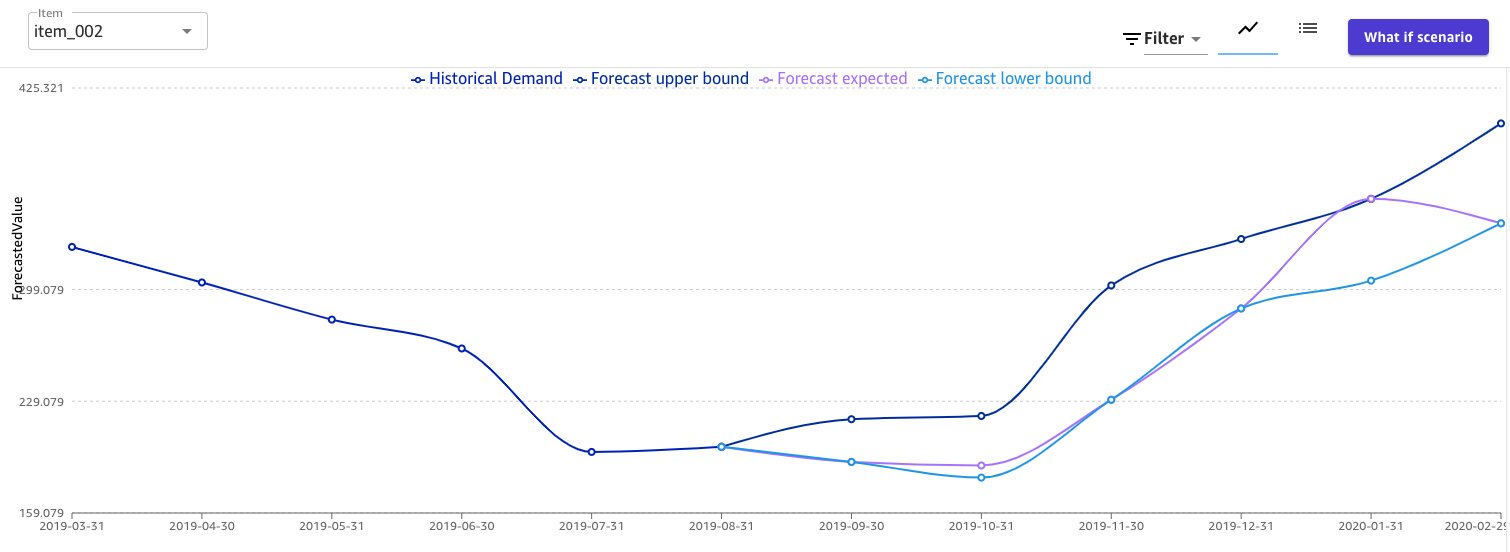
Task: Select upper bound point at 2019-12-31
Action: click(x=1241, y=239)
